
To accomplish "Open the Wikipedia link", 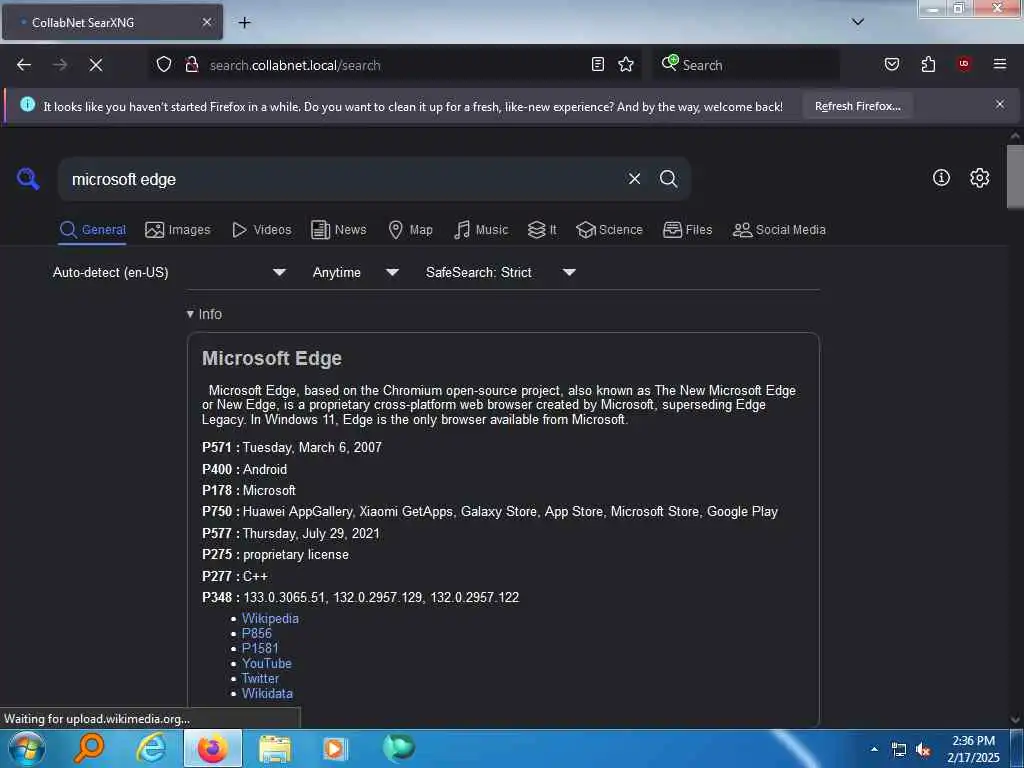I will [x=270, y=618].
